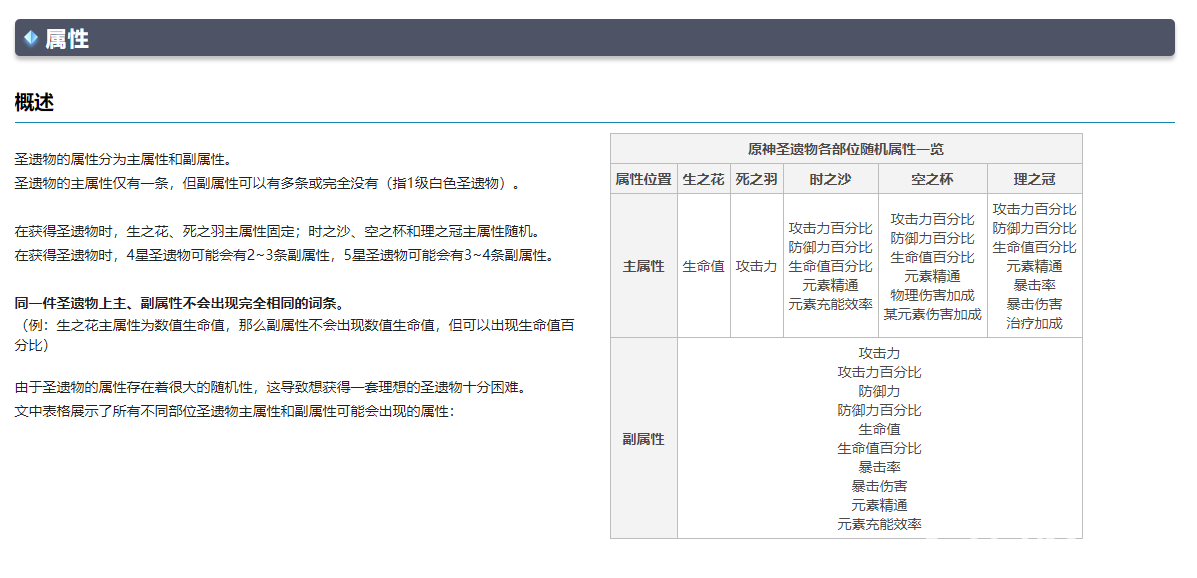Click 暴击率 in the 理之冠 column
Viewport: 1197px width, 578px height.
(x=1034, y=285)
